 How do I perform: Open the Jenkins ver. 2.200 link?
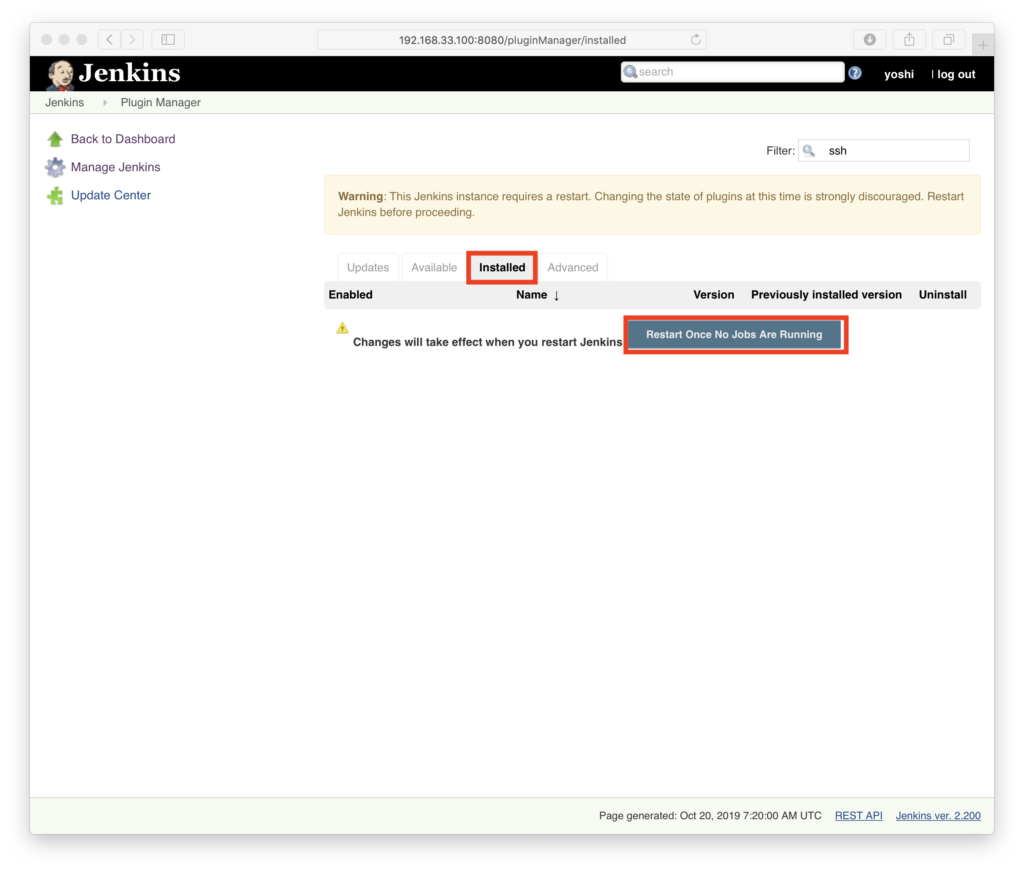click(938, 816)
